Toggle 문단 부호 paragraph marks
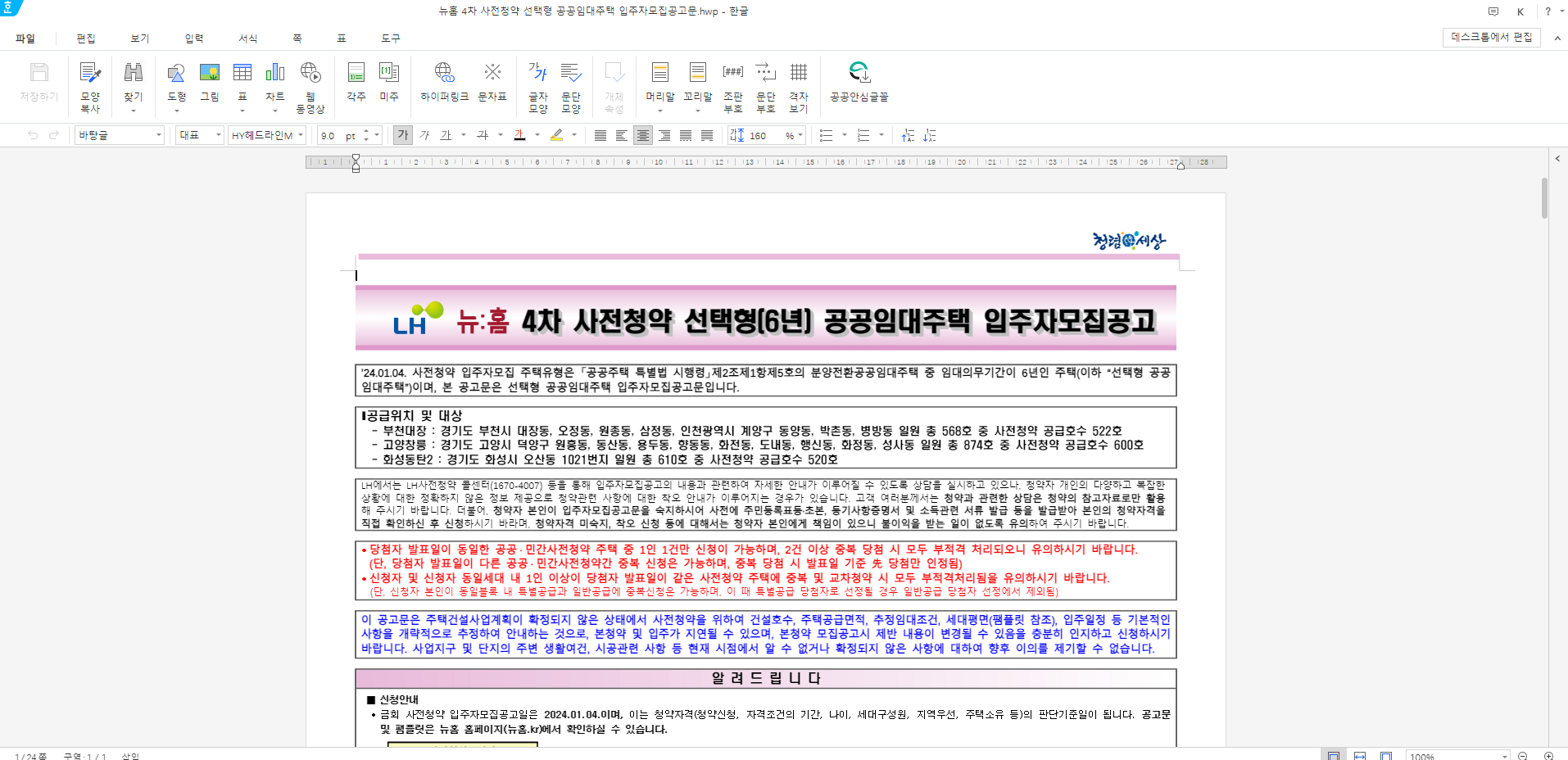 [x=766, y=86]
